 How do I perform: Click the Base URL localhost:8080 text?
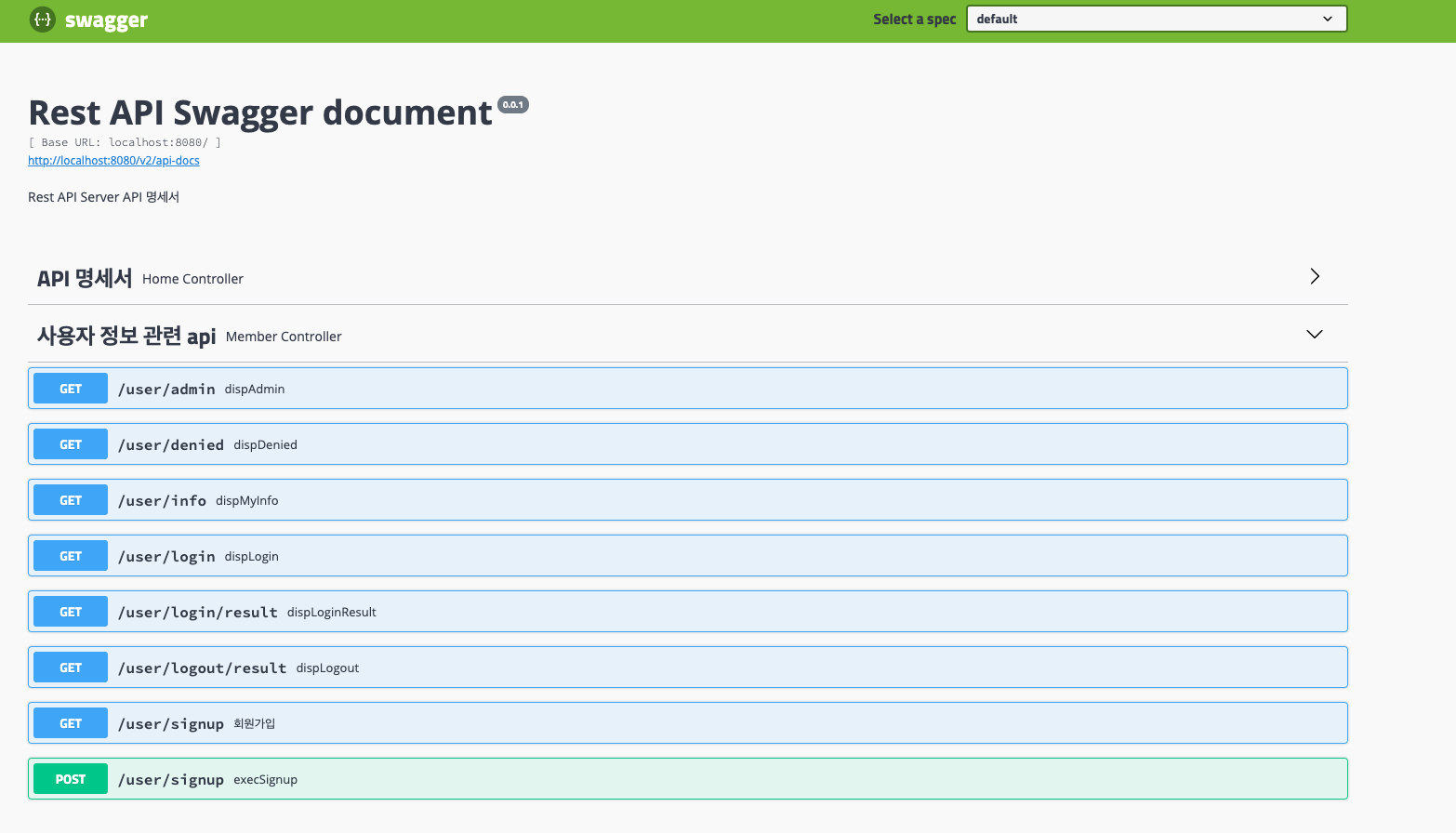tap(125, 142)
